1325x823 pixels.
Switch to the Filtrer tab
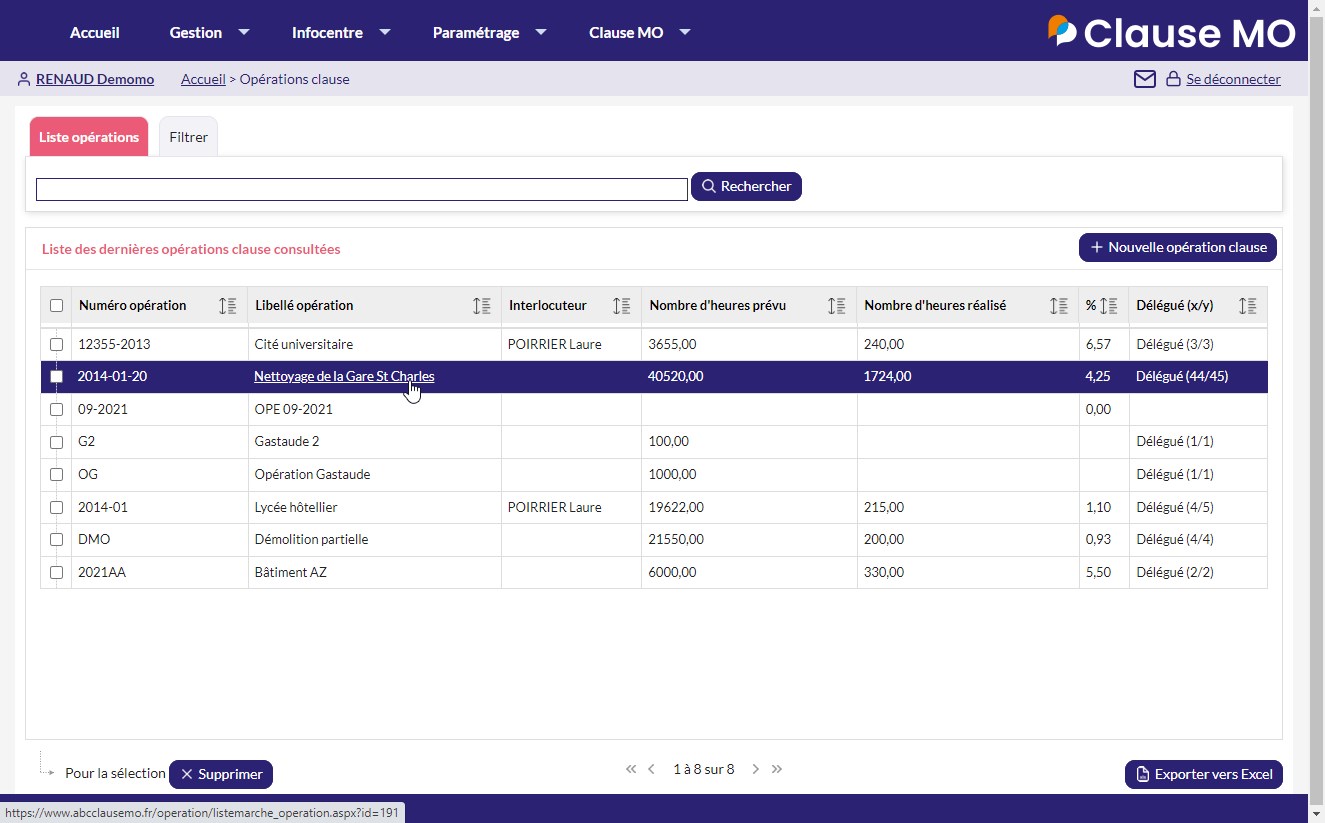pyautogui.click(x=189, y=137)
